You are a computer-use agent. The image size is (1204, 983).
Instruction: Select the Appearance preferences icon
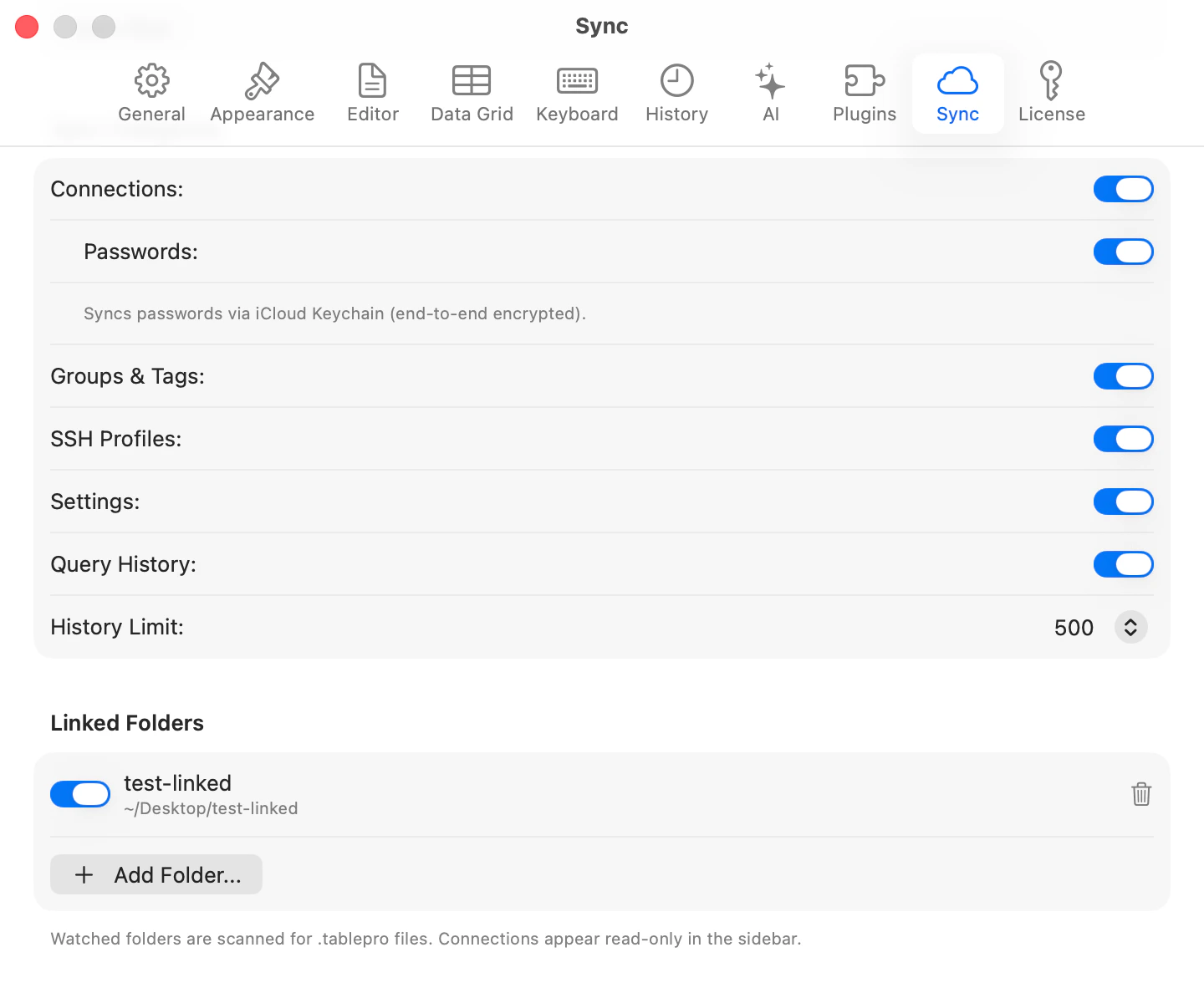pyautogui.click(x=262, y=92)
